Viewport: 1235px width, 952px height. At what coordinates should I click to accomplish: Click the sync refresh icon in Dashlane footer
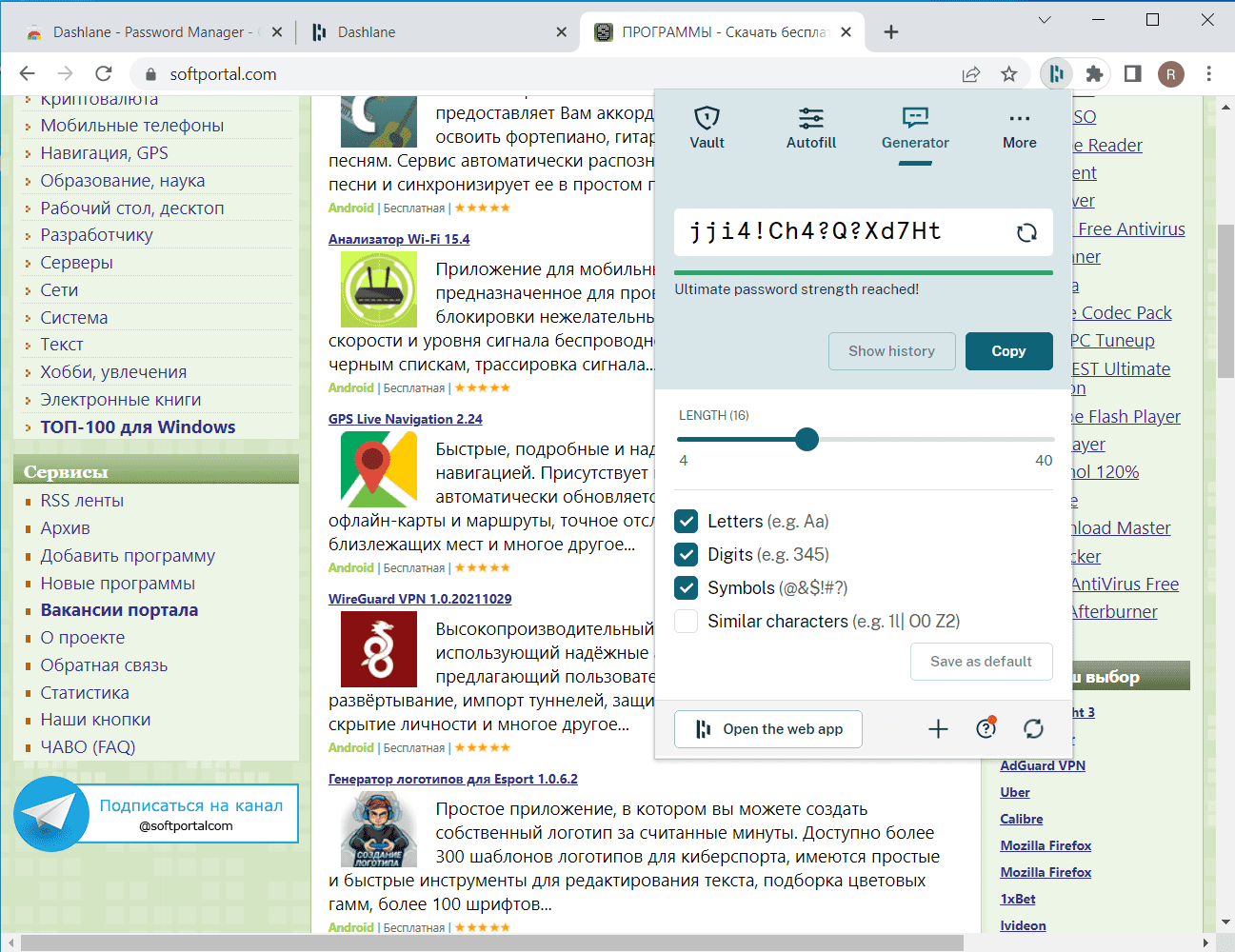click(1033, 729)
